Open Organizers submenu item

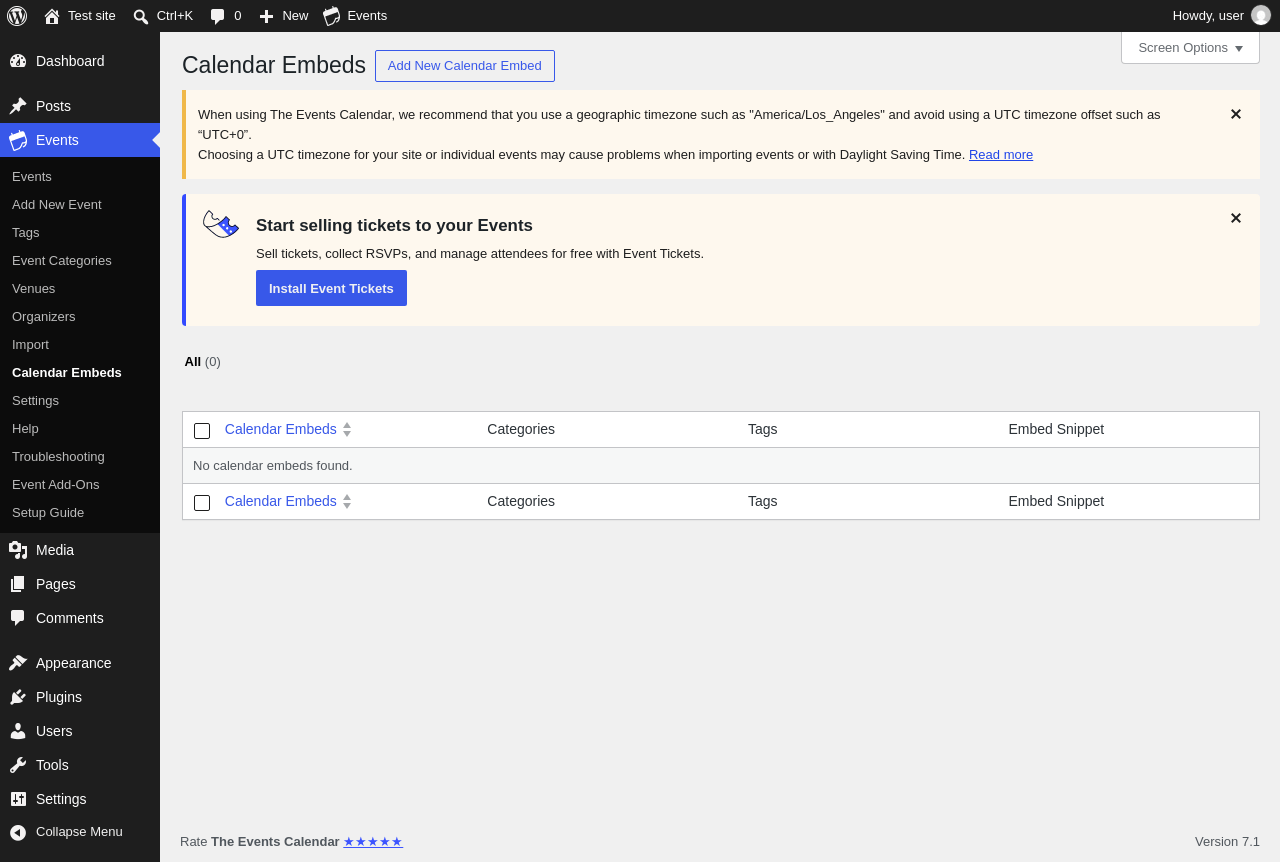click(44, 317)
